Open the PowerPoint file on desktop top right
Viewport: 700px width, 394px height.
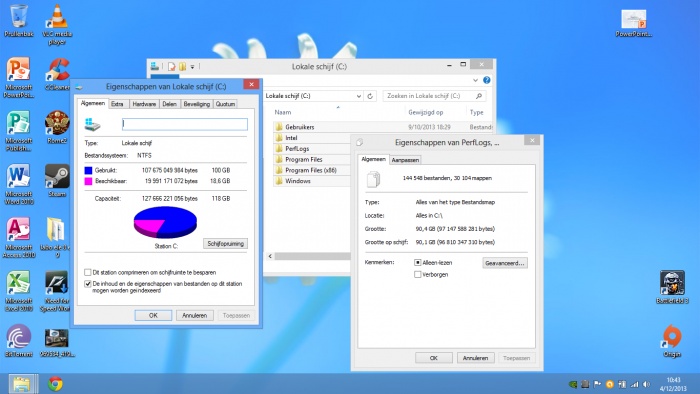(633, 23)
